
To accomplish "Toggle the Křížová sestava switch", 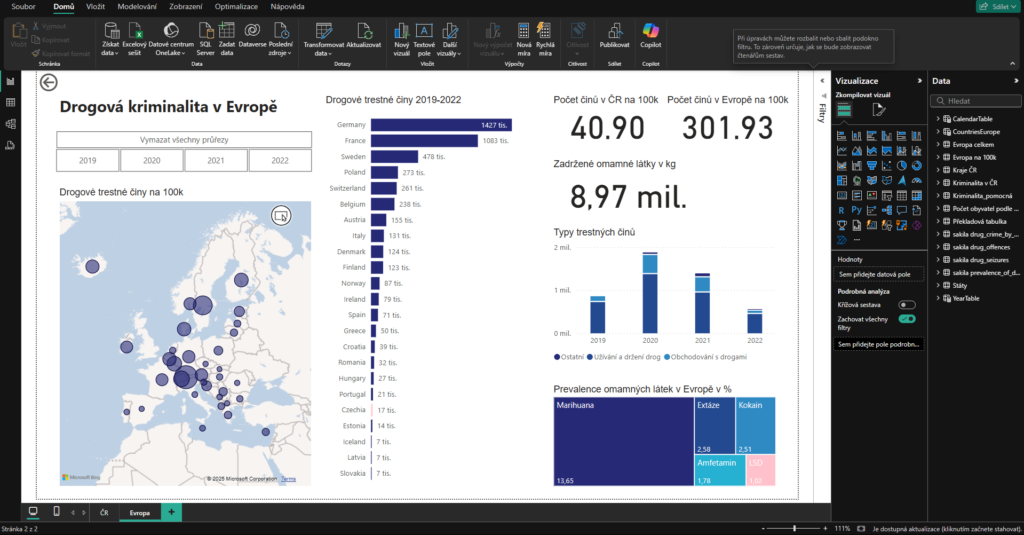I will pyautogui.click(x=907, y=304).
